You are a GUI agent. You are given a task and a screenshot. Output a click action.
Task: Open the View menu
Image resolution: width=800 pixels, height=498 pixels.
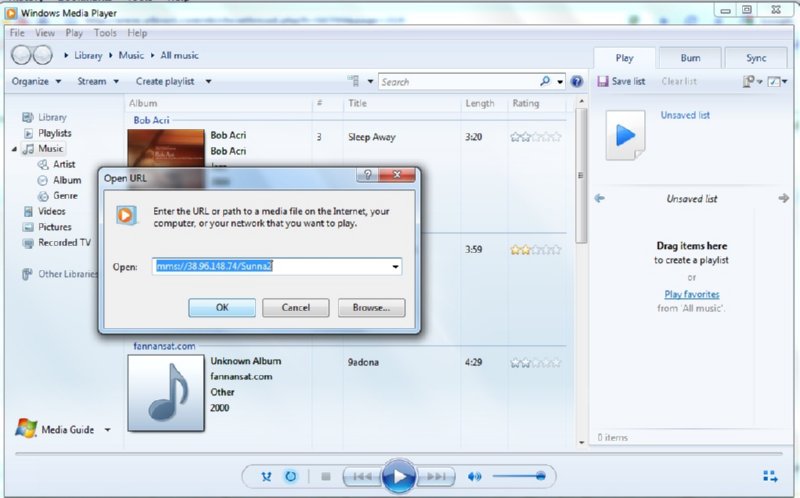45,33
